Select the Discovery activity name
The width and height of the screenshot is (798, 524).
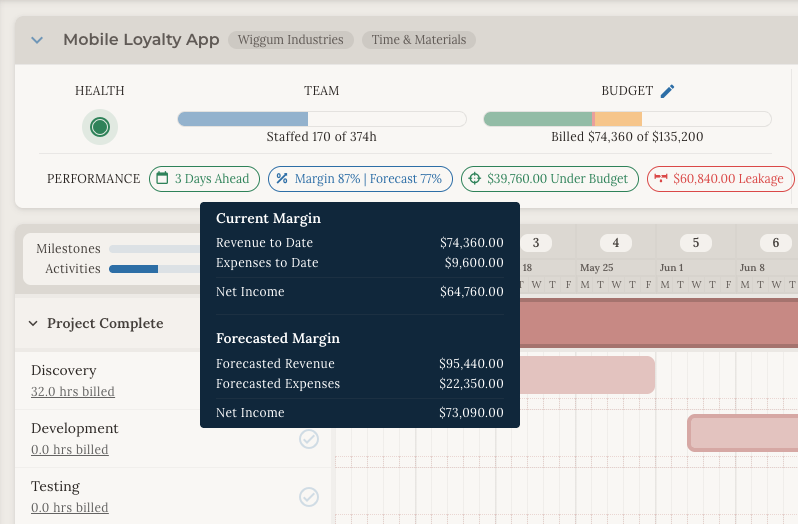[64, 370]
